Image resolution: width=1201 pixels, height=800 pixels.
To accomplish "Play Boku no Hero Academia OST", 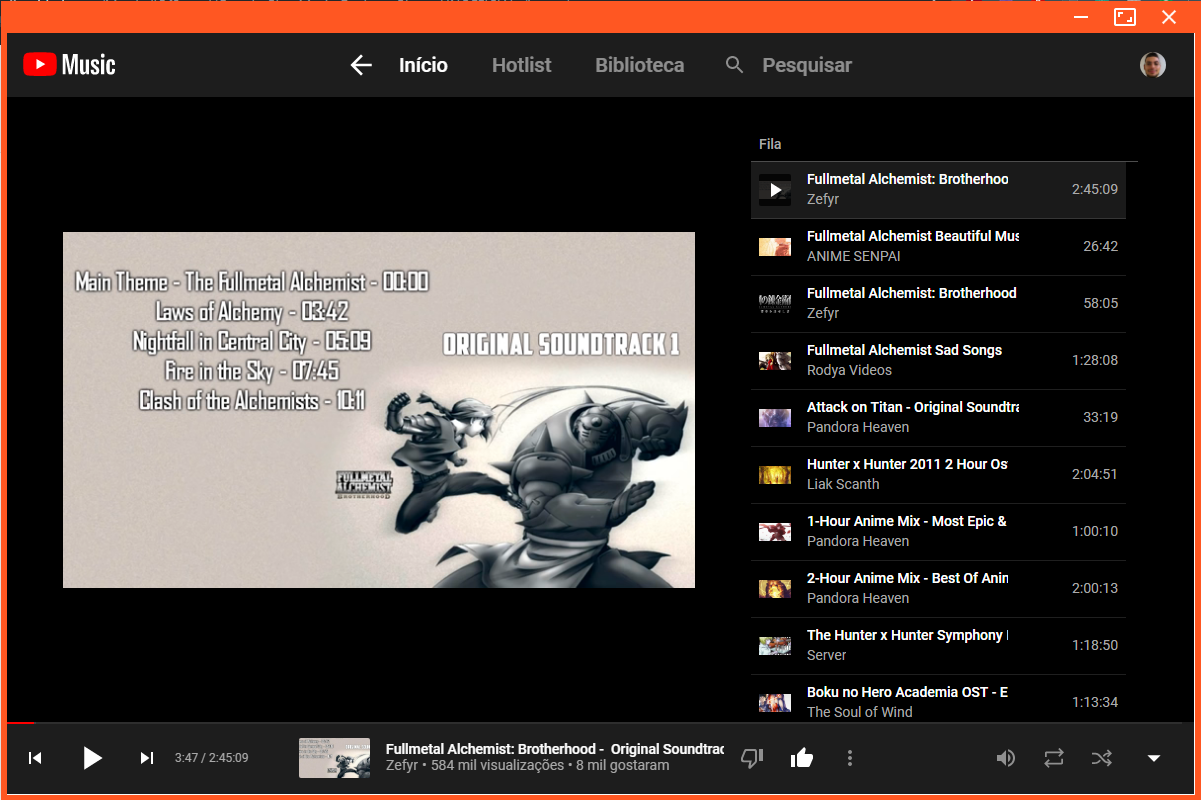I will [938, 698].
